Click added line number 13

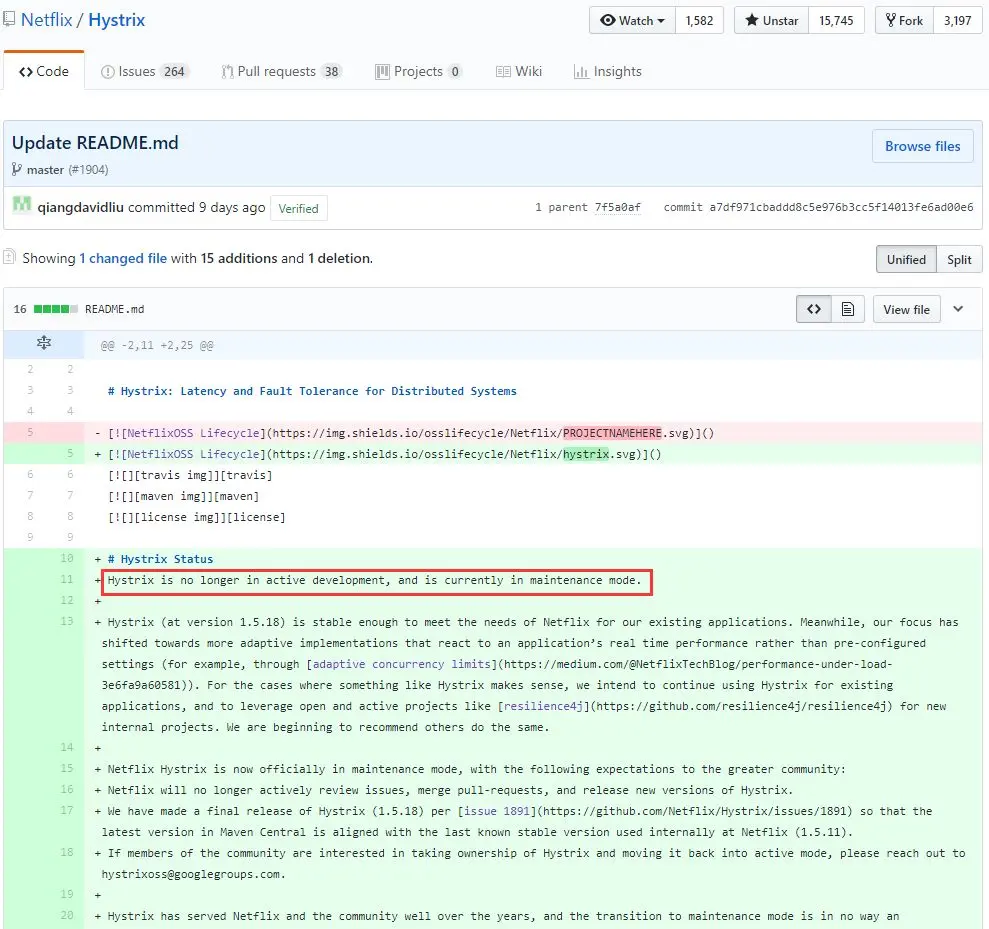pyautogui.click(x=67, y=621)
